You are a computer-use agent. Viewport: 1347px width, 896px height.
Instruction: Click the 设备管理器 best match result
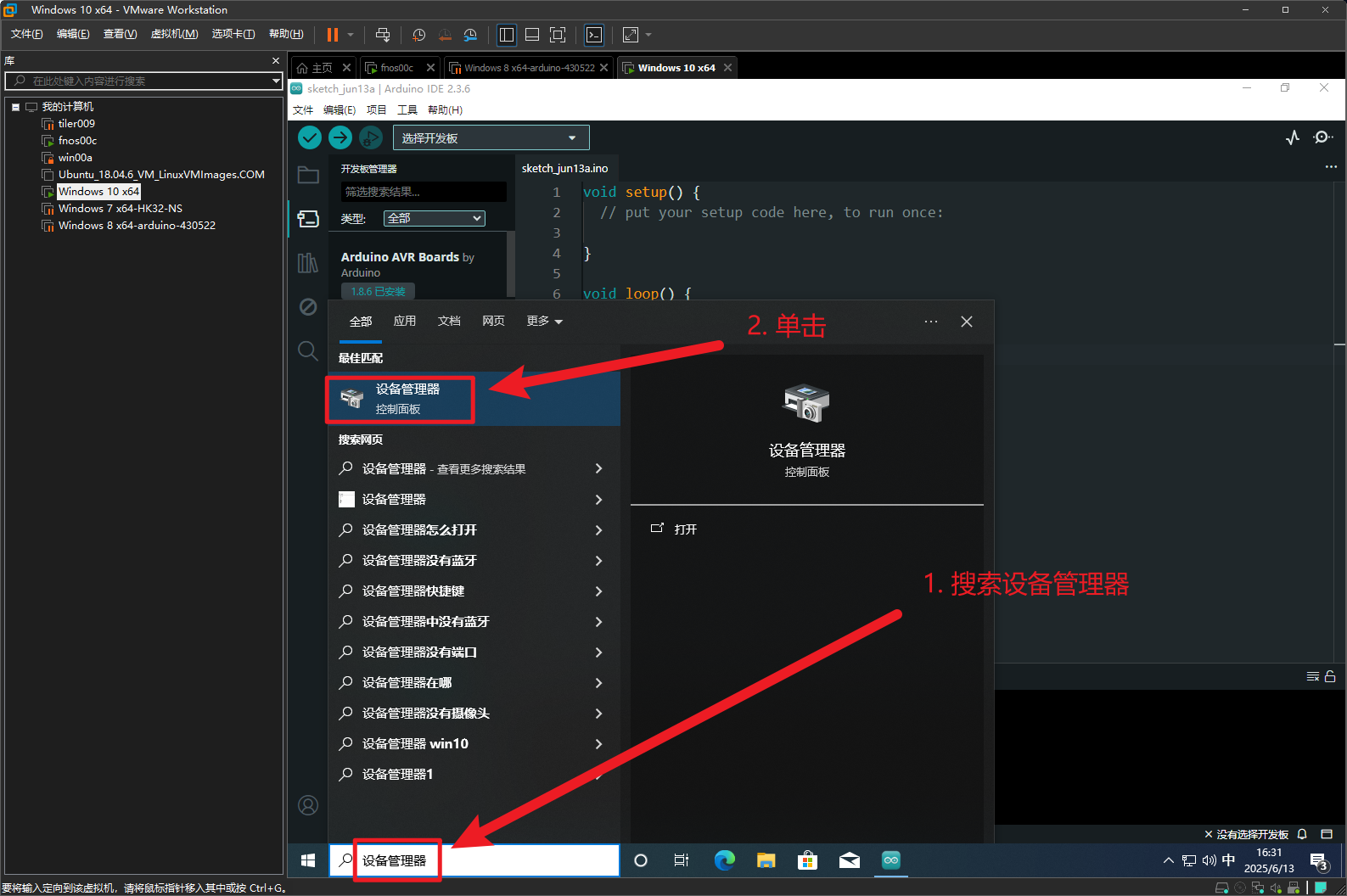click(x=474, y=399)
